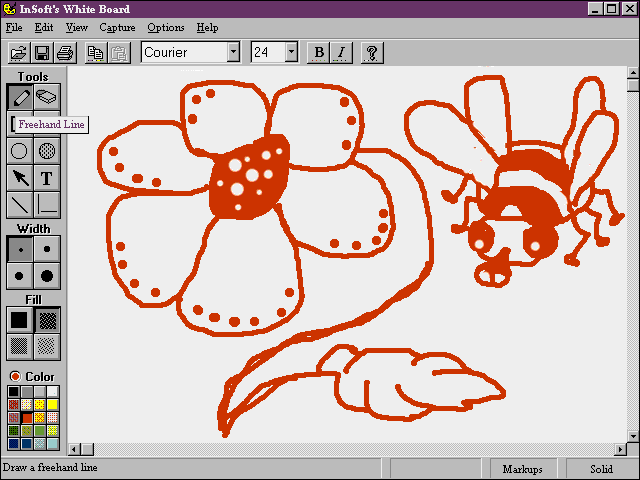This screenshot has height=480, width=640.
Task: Select the thickest line width
Action: (x=47, y=275)
